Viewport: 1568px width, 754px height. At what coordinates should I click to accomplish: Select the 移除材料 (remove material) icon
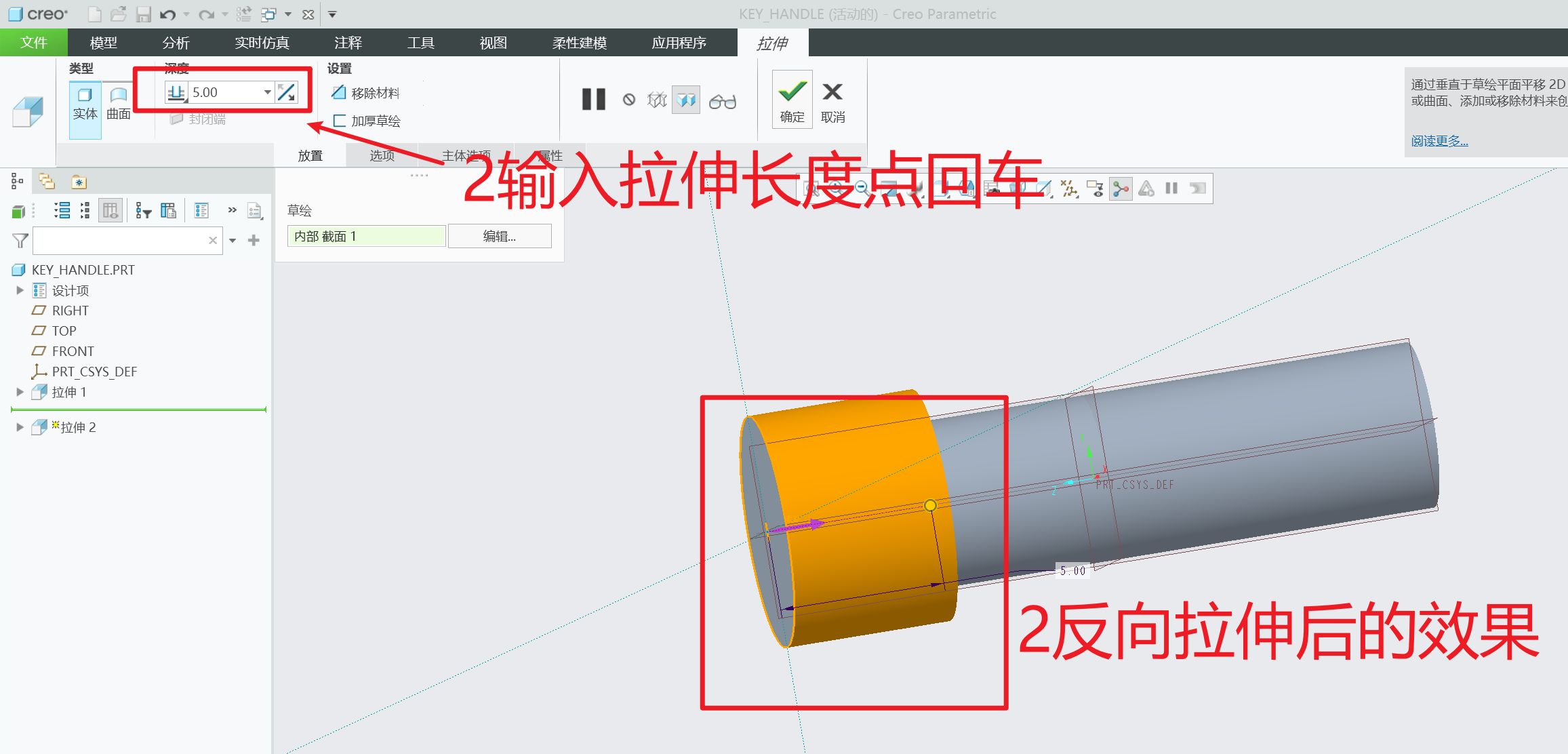(x=339, y=93)
